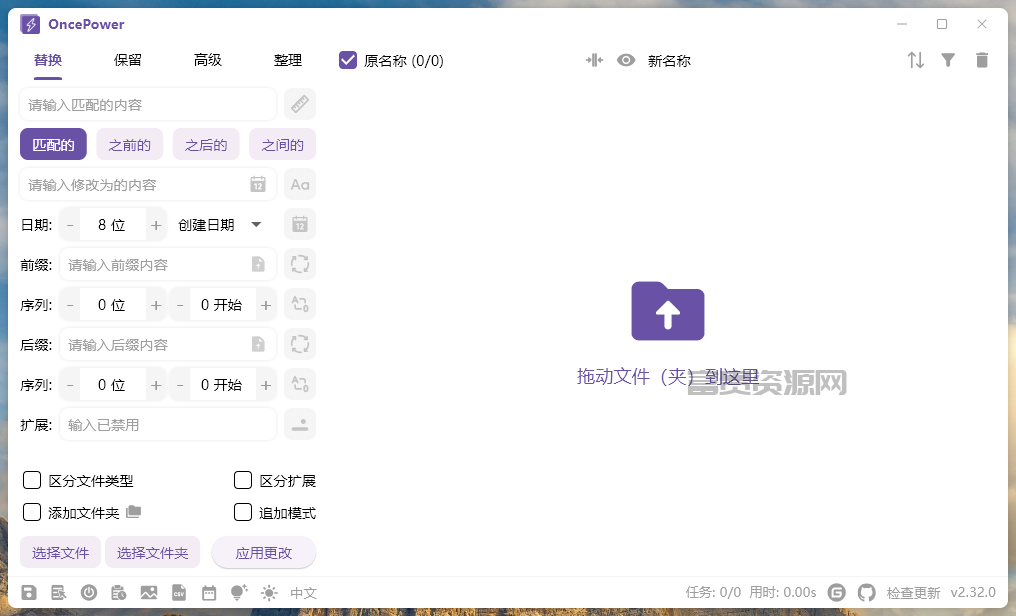1016x616 pixels.
Task: Click the file icon inside prefix field
Action: click(258, 264)
